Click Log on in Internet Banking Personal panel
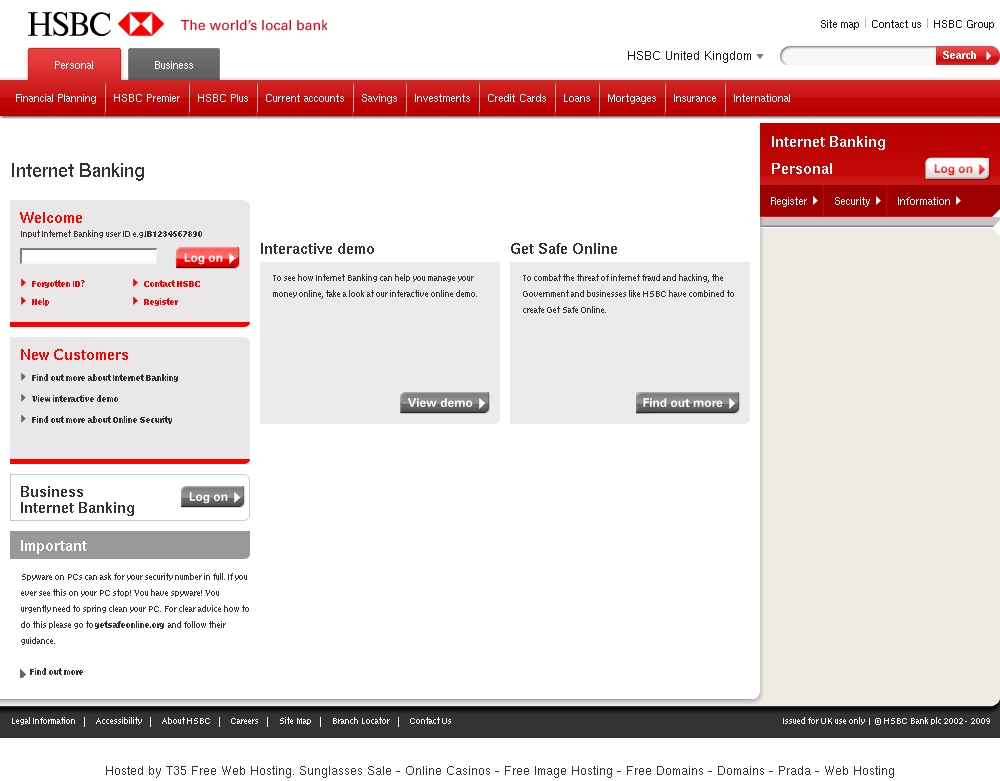Image resolution: width=1000 pixels, height=781 pixels. pos(957,169)
